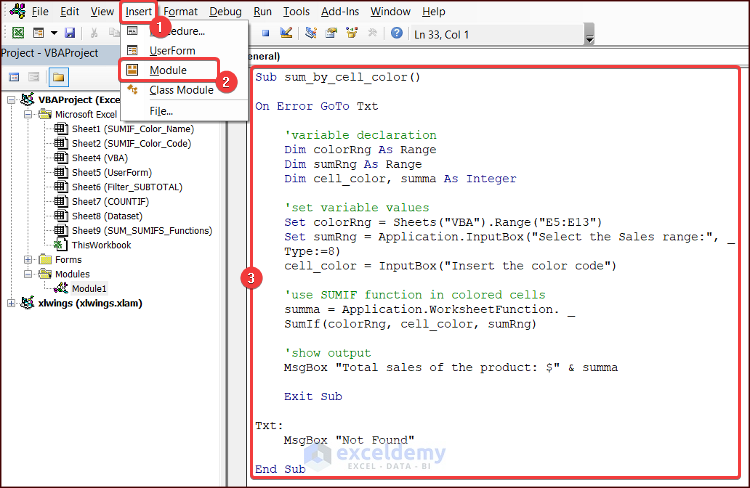The width and height of the screenshot is (750, 488).
Task: Click the End Sub code line
Action: (280, 469)
